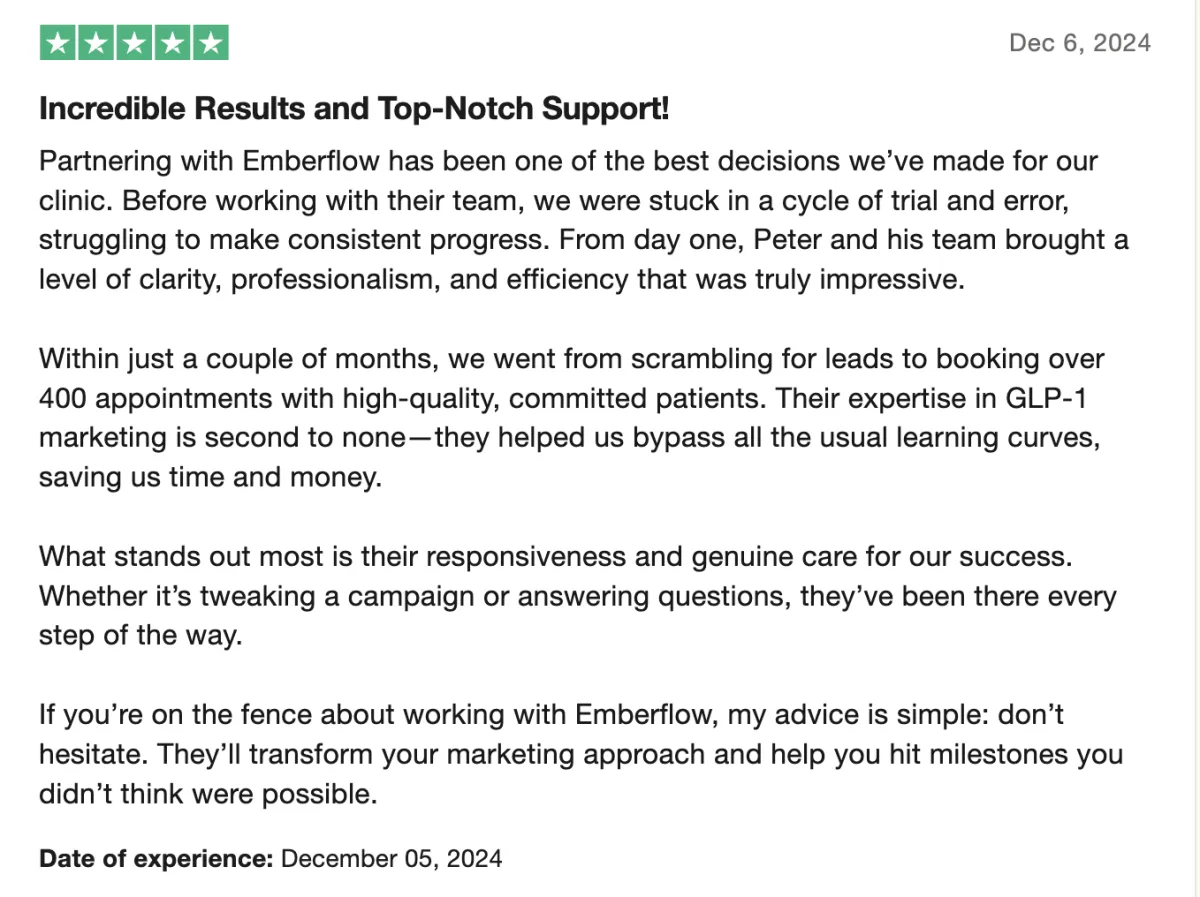Click the paragraph beginning 'Within just a couple'
This screenshot has width=1200, height=897.
pyautogui.click(x=576, y=418)
